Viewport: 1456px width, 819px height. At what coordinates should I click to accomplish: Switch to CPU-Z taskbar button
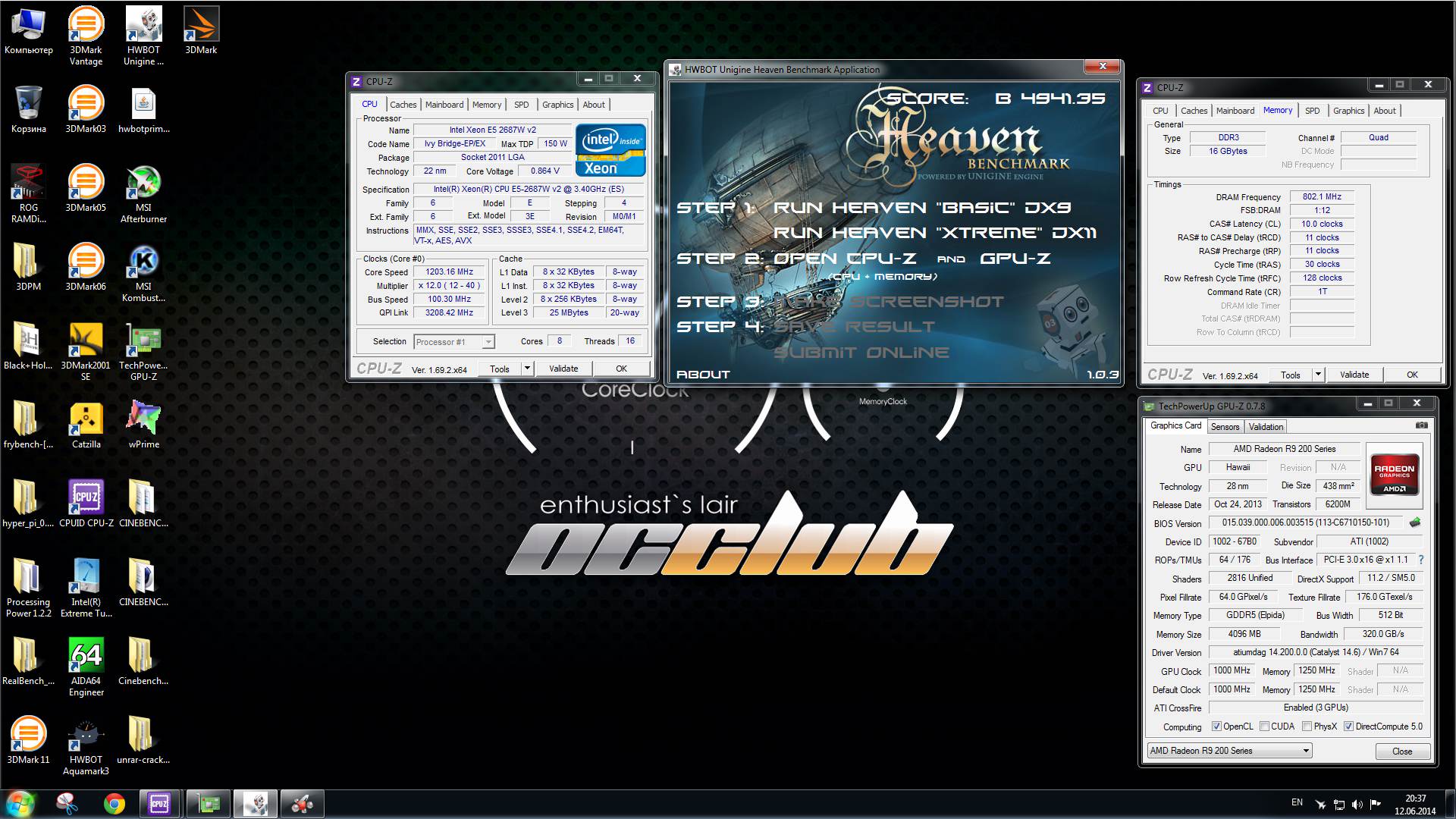(159, 804)
